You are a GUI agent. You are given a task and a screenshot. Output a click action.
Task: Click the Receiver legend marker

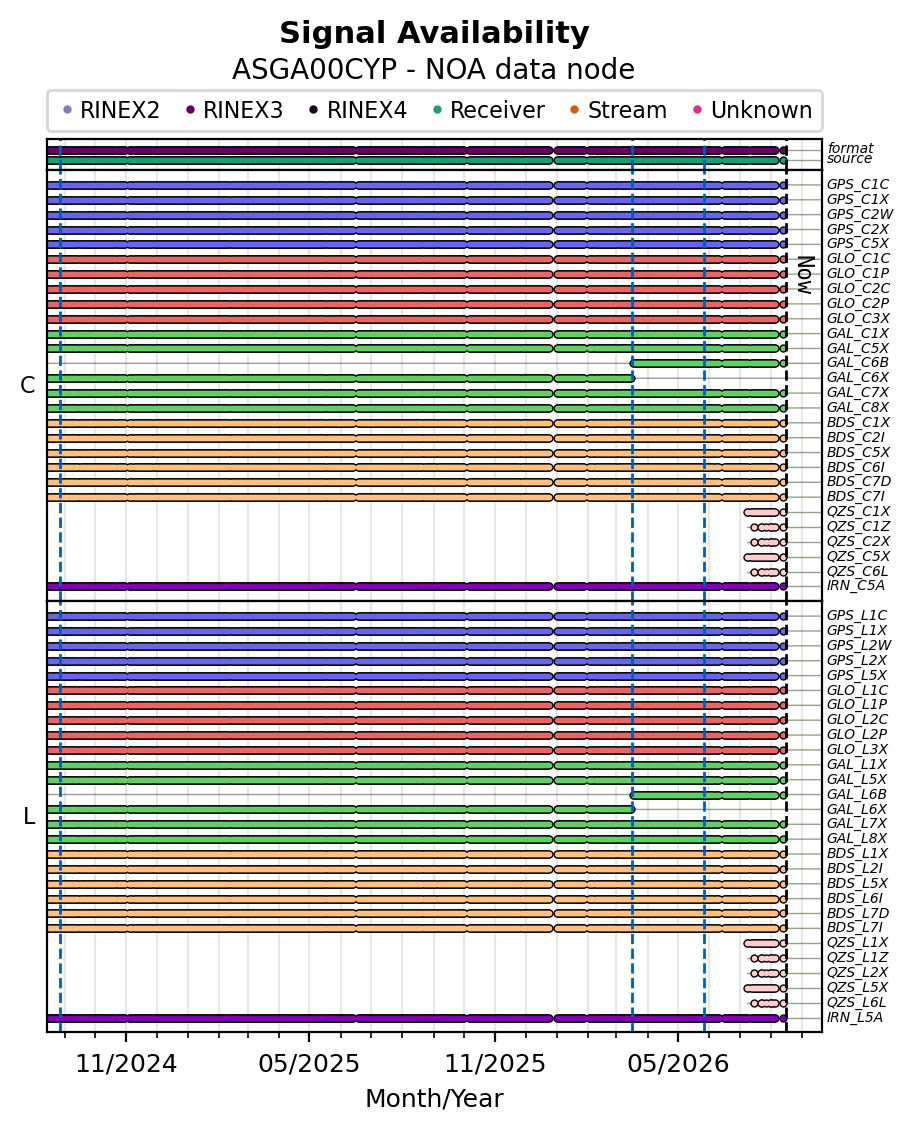(x=437, y=110)
